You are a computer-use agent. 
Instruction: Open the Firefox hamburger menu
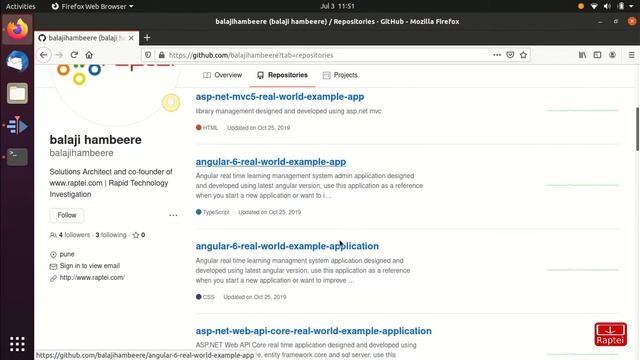pyautogui.click(x=631, y=55)
